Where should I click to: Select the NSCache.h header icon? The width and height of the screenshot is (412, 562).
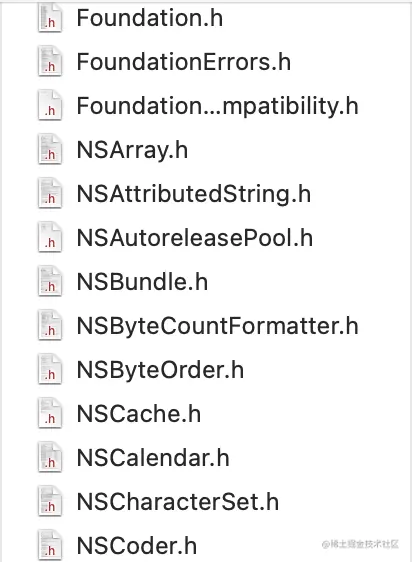point(50,414)
